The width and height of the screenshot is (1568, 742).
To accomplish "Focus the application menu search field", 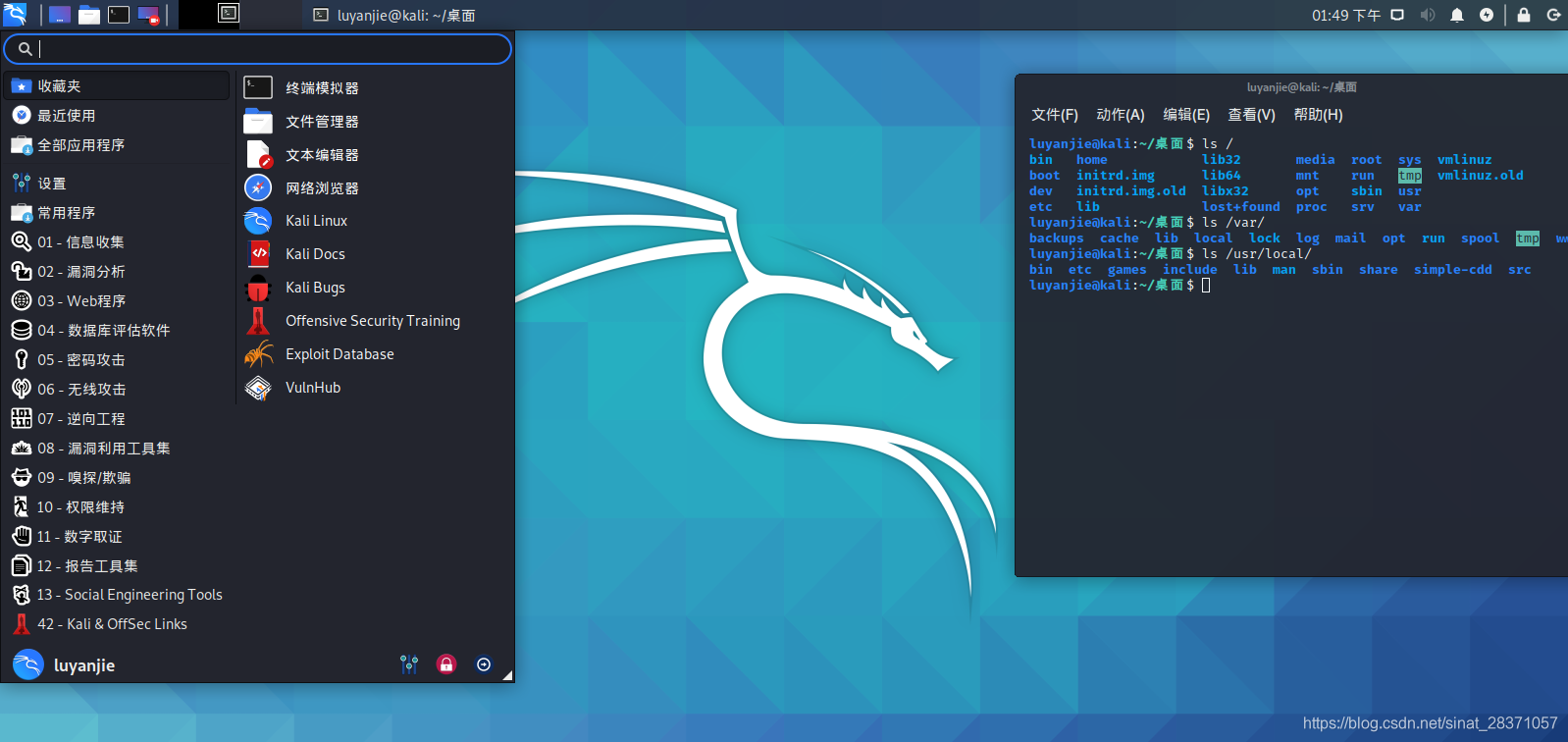I will [x=257, y=48].
